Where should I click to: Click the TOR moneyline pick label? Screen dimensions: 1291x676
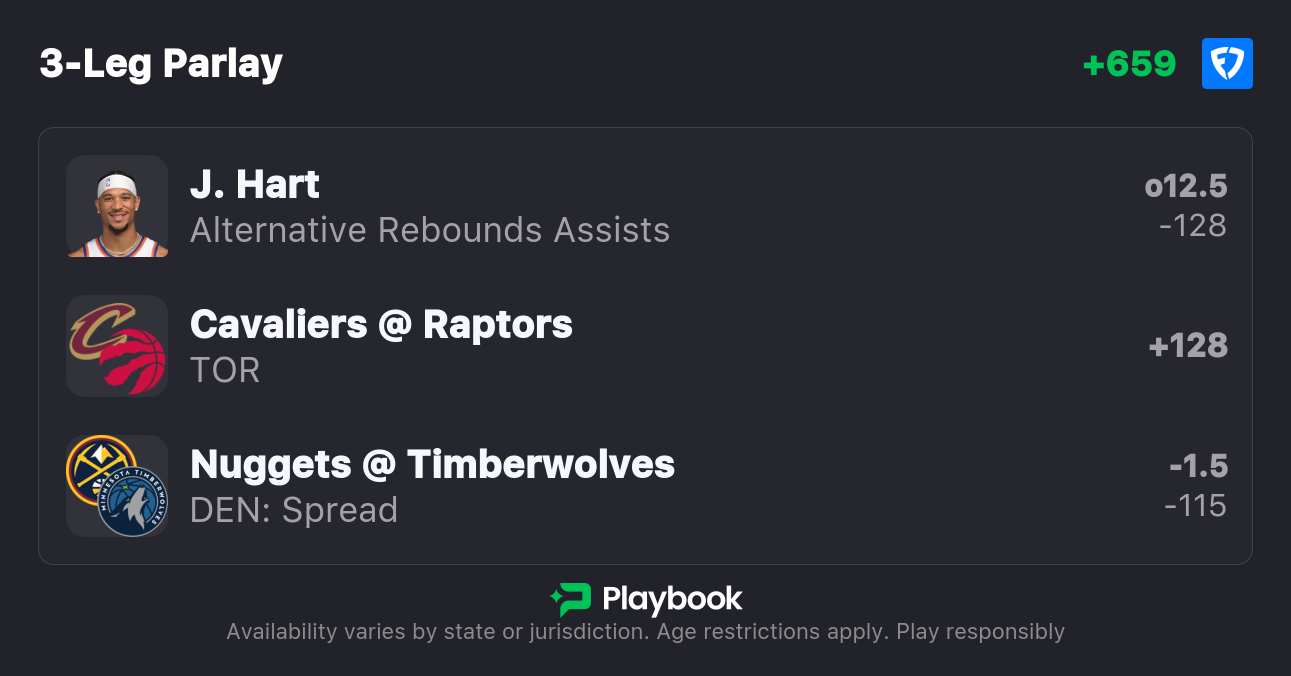tap(225, 370)
